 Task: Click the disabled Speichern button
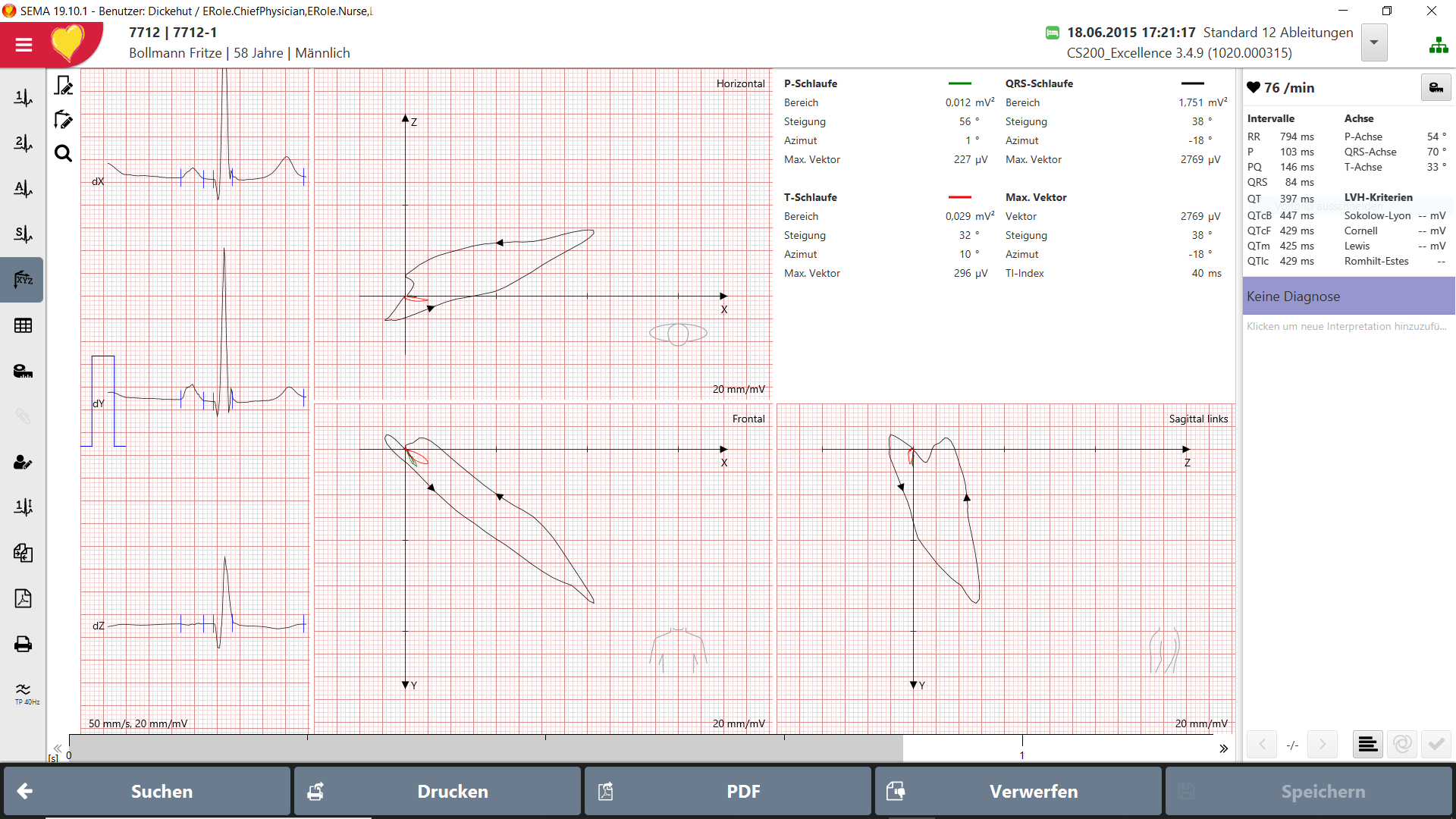pyautogui.click(x=1309, y=792)
